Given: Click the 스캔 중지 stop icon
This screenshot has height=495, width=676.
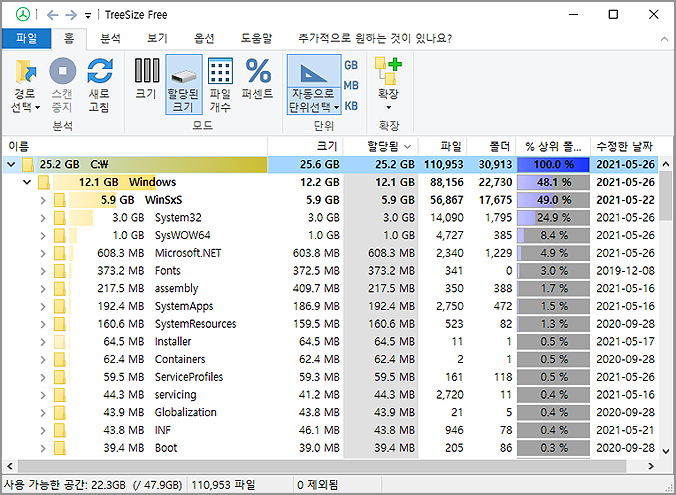Looking at the screenshot, I should 63,71.
